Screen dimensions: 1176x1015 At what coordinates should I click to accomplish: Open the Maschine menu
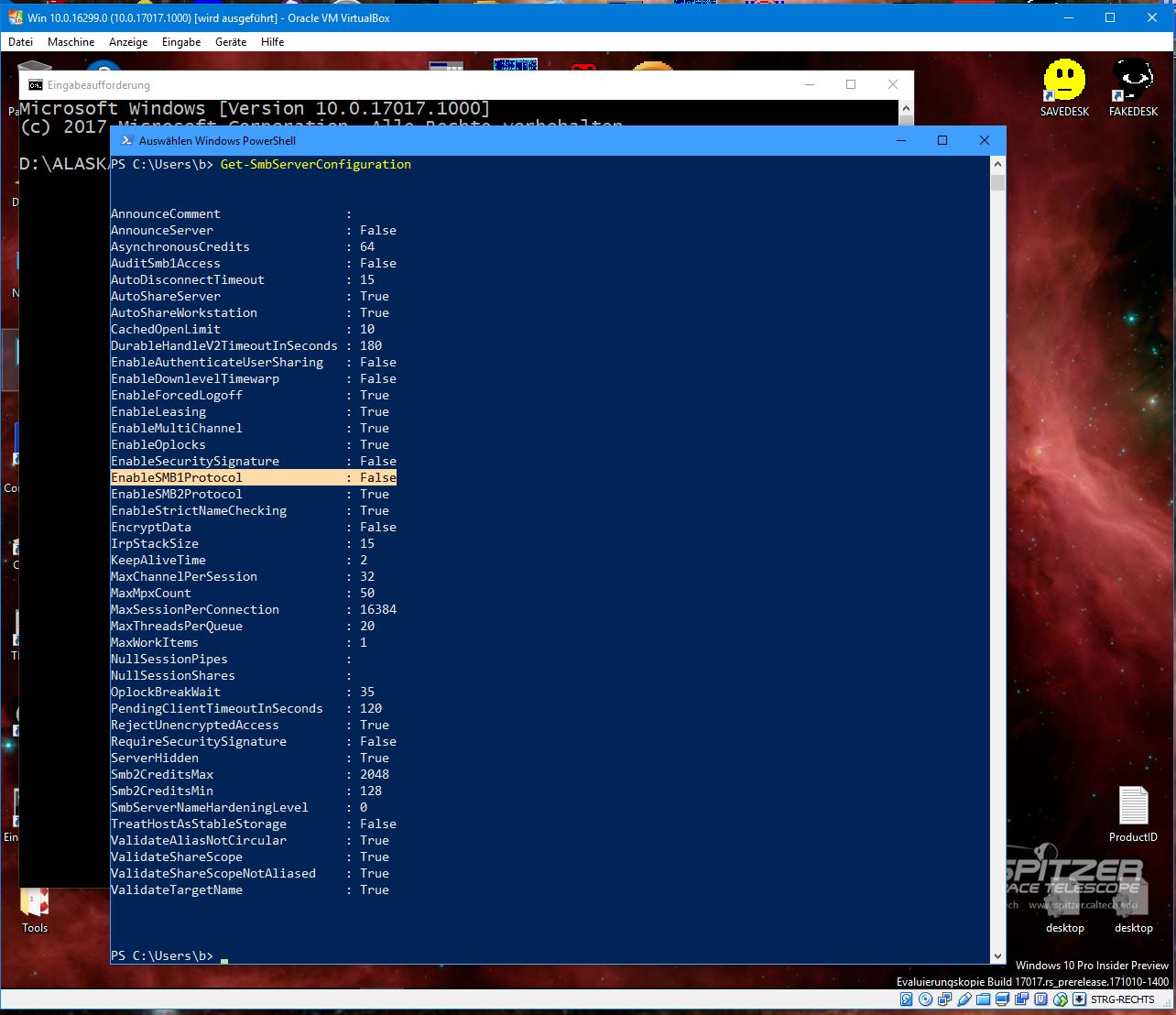(x=71, y=41)
